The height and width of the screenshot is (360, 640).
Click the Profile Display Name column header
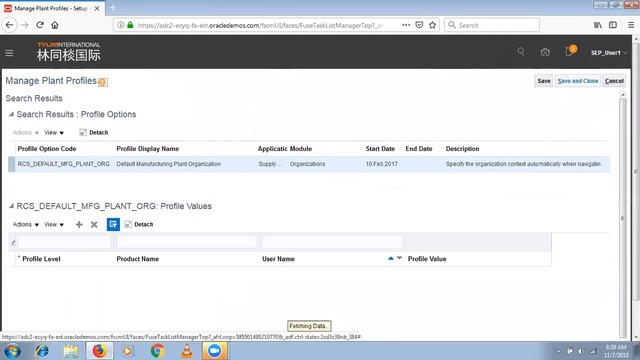pos(148,149)
